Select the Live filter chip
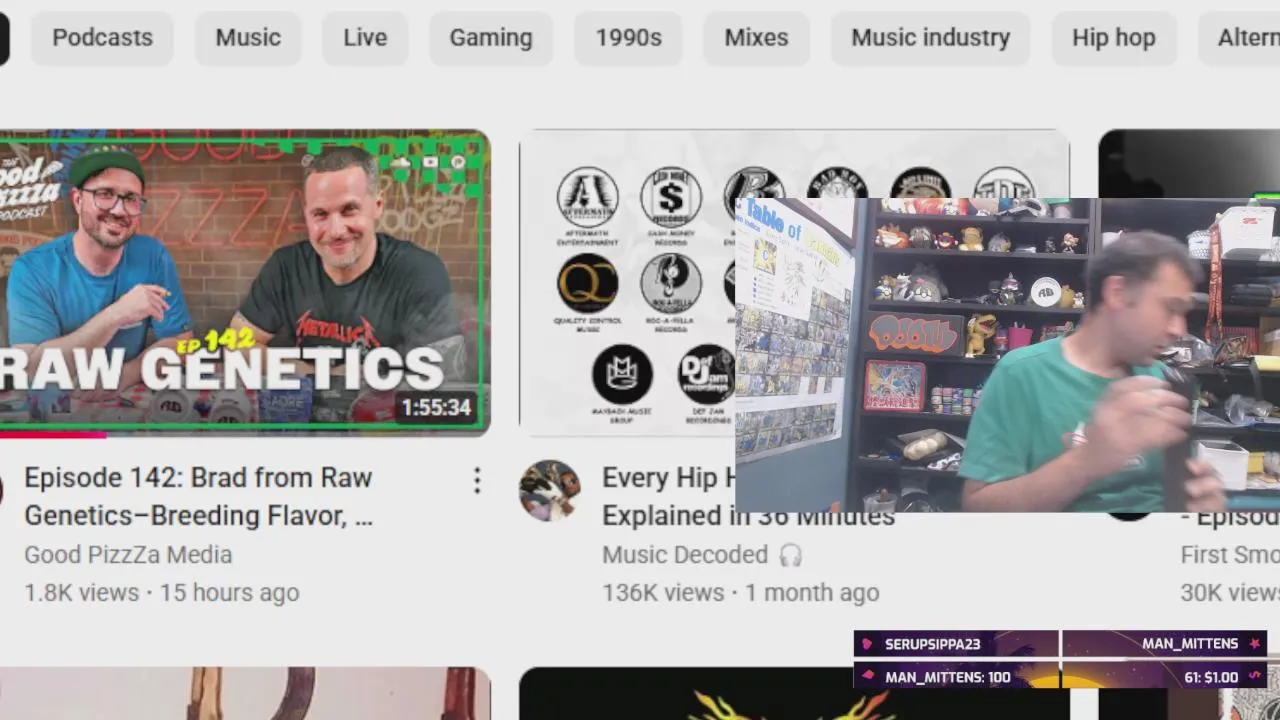 click(x=365, y=38)
